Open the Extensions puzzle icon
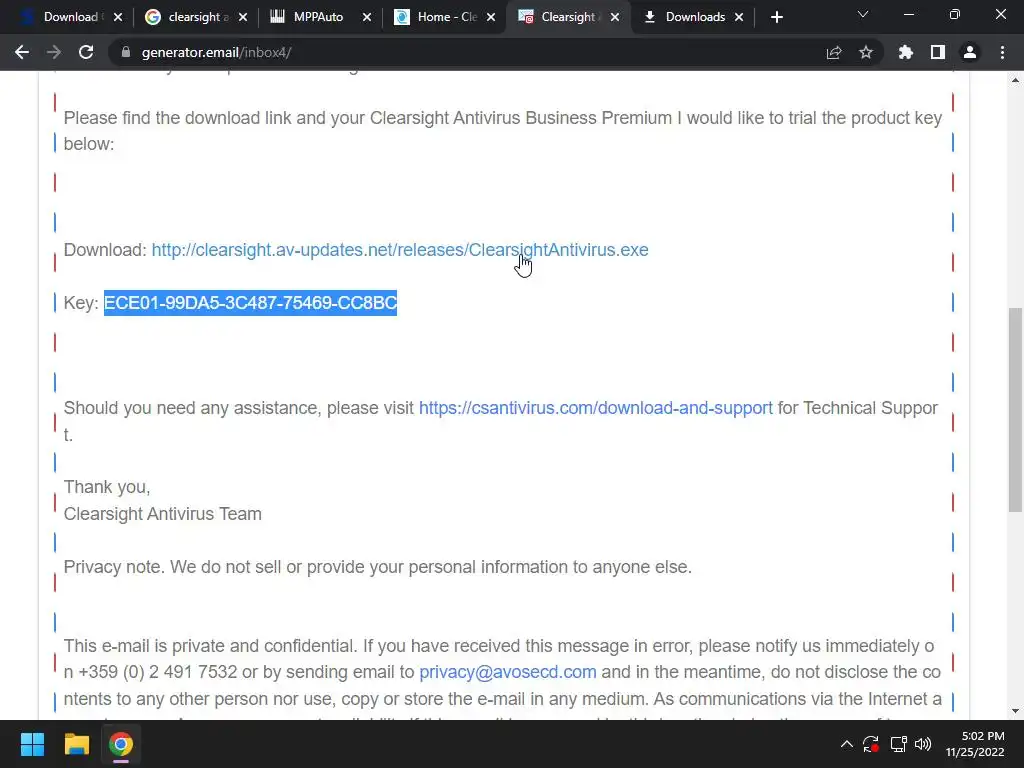 905,52
